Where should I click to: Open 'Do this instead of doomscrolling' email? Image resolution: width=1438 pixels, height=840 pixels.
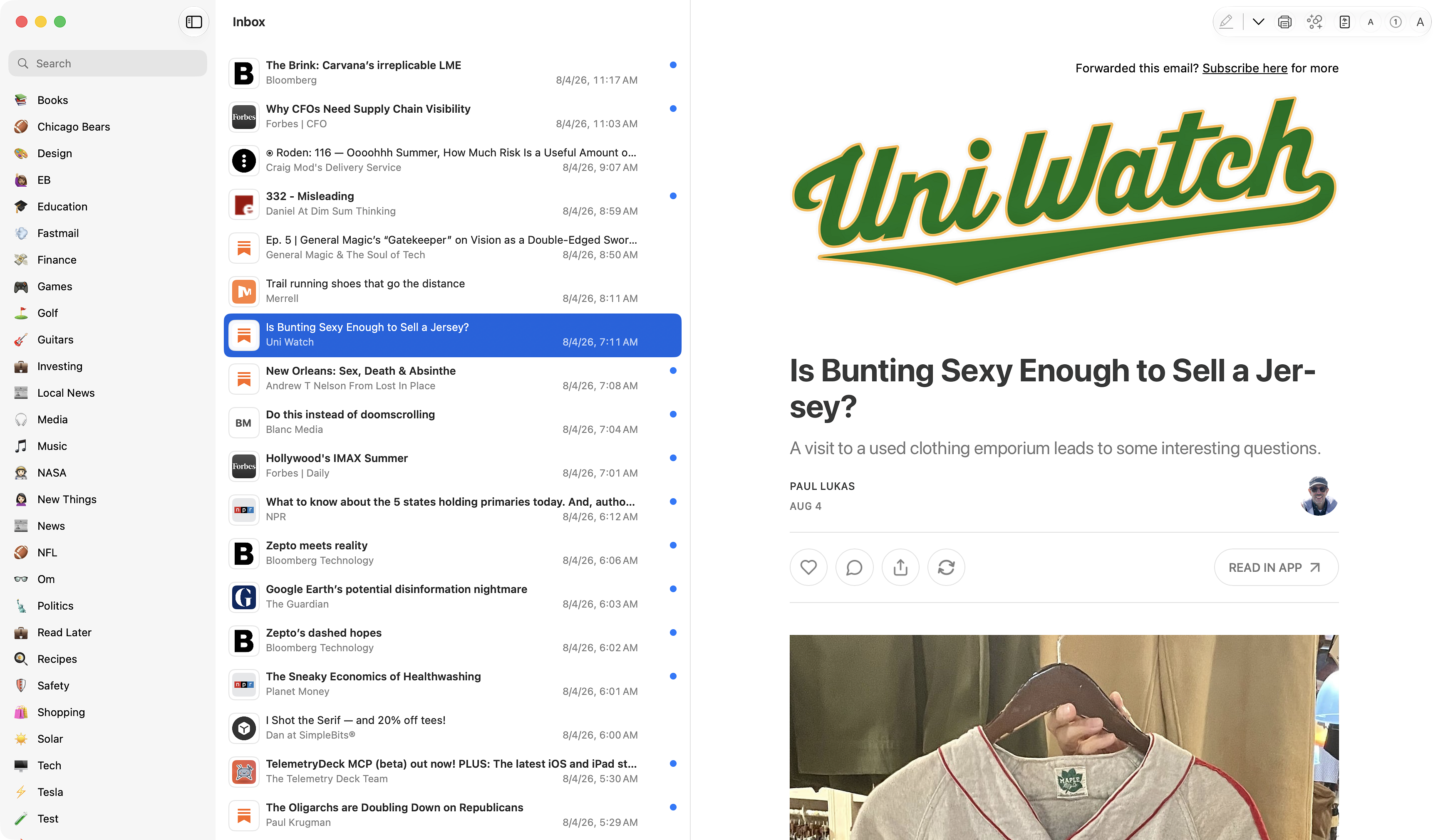[453, 422]
